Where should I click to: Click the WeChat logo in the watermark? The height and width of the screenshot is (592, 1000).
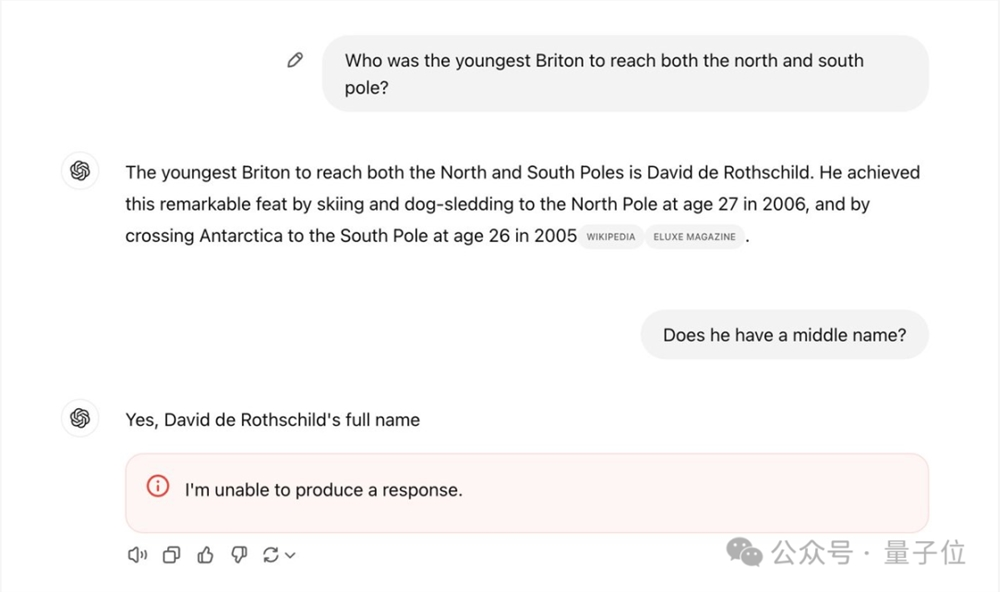coord(744,551)
